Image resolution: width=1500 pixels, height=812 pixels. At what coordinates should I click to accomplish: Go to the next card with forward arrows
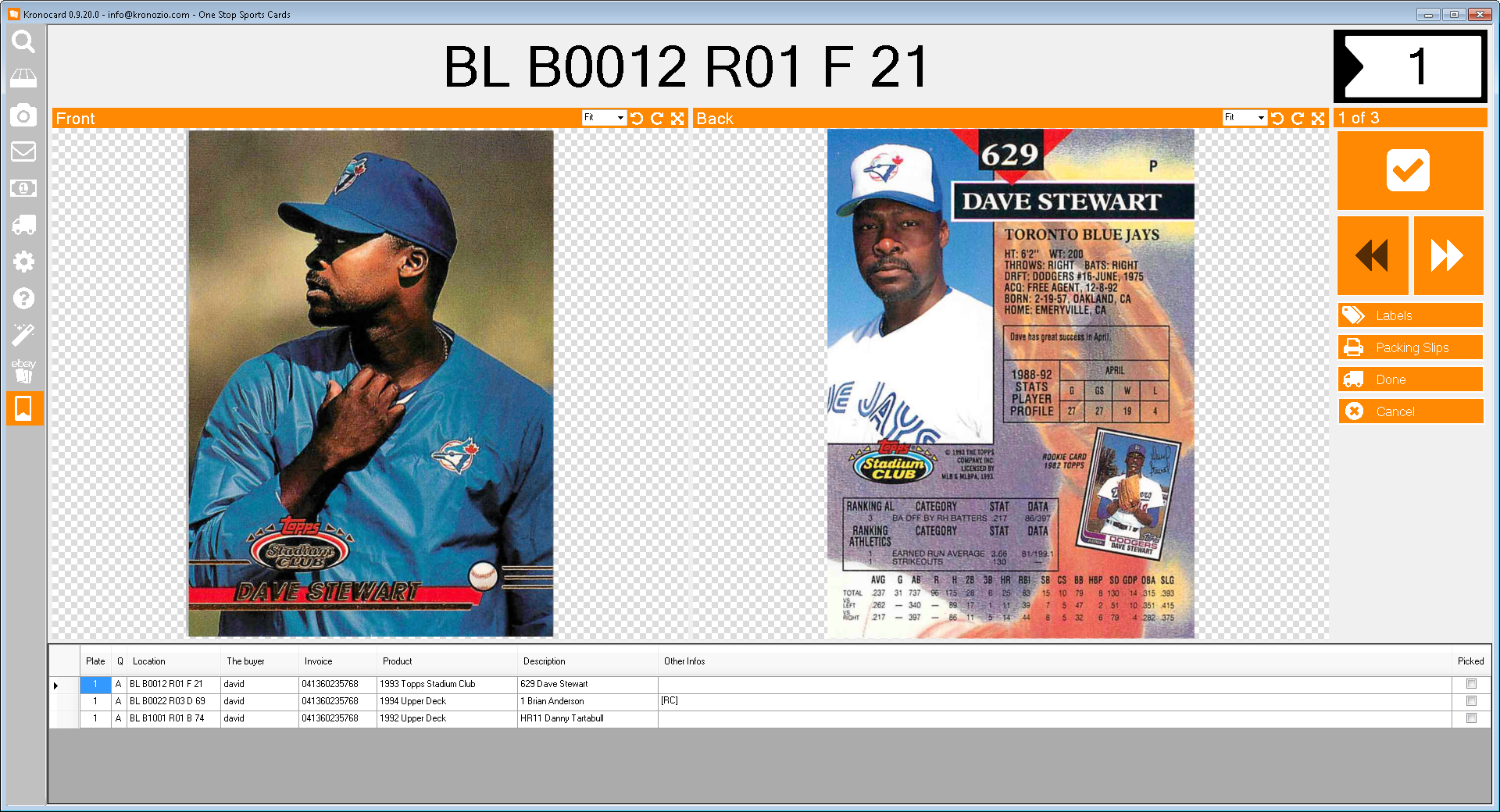pos(1448,255)
